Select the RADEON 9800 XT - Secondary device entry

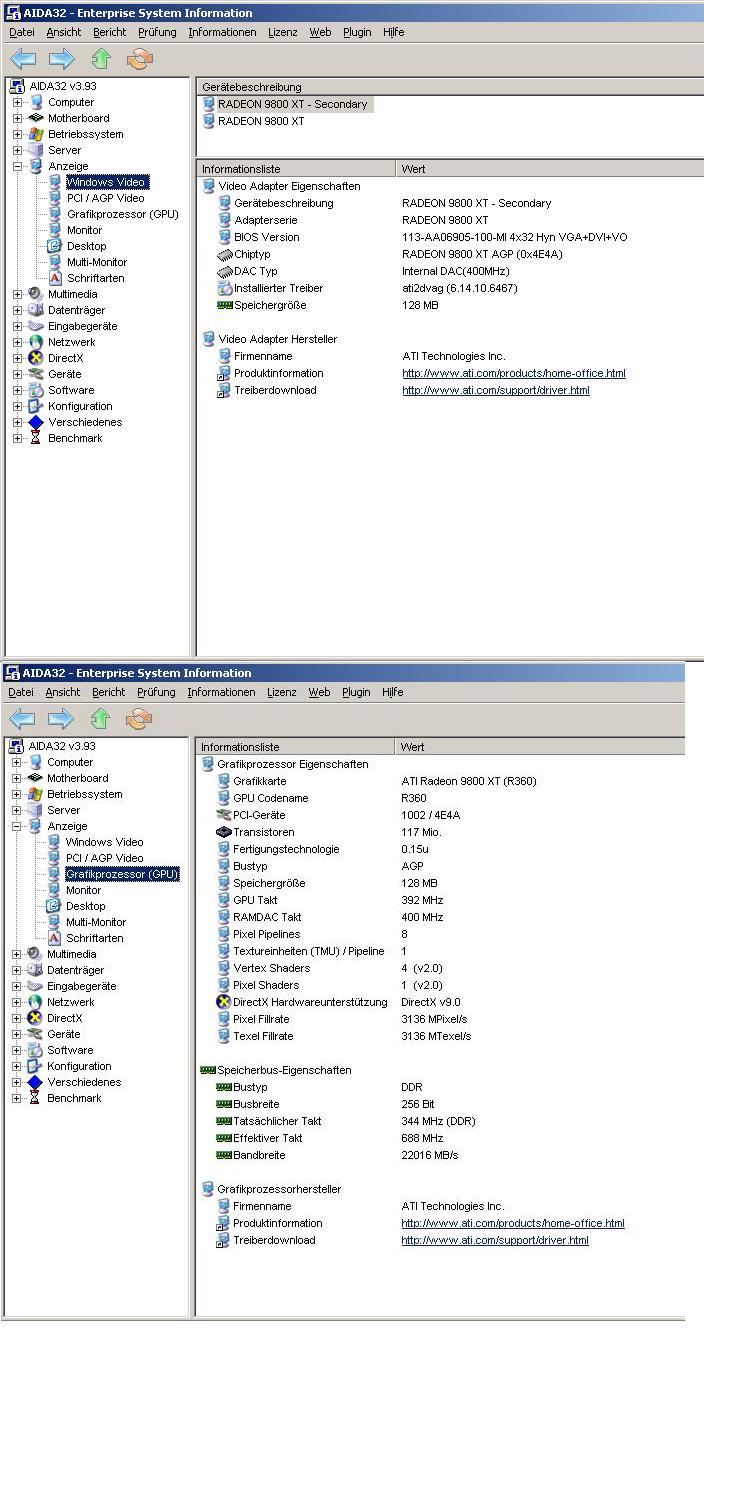coord(292,104)
